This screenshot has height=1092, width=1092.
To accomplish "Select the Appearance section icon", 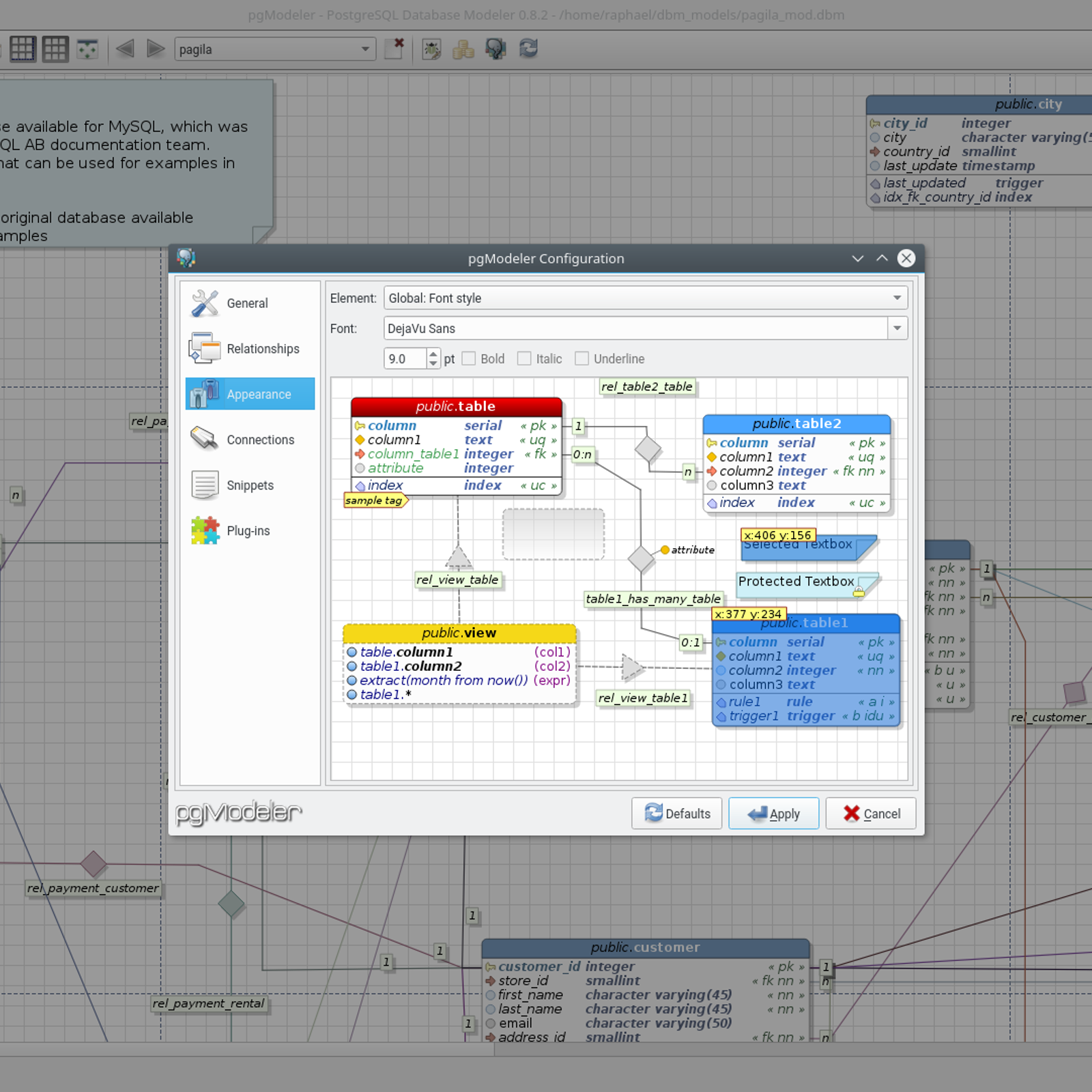I will pos(205,394).
